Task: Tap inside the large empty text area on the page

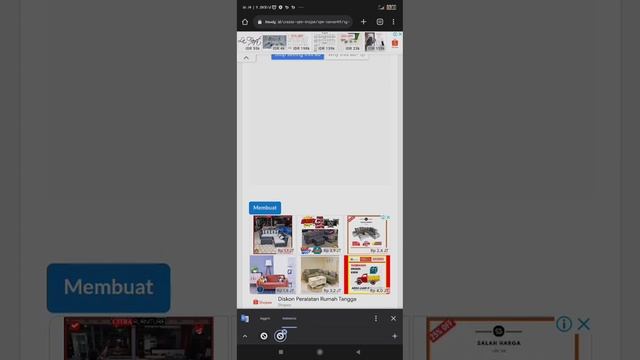Action: pos(320,122)
